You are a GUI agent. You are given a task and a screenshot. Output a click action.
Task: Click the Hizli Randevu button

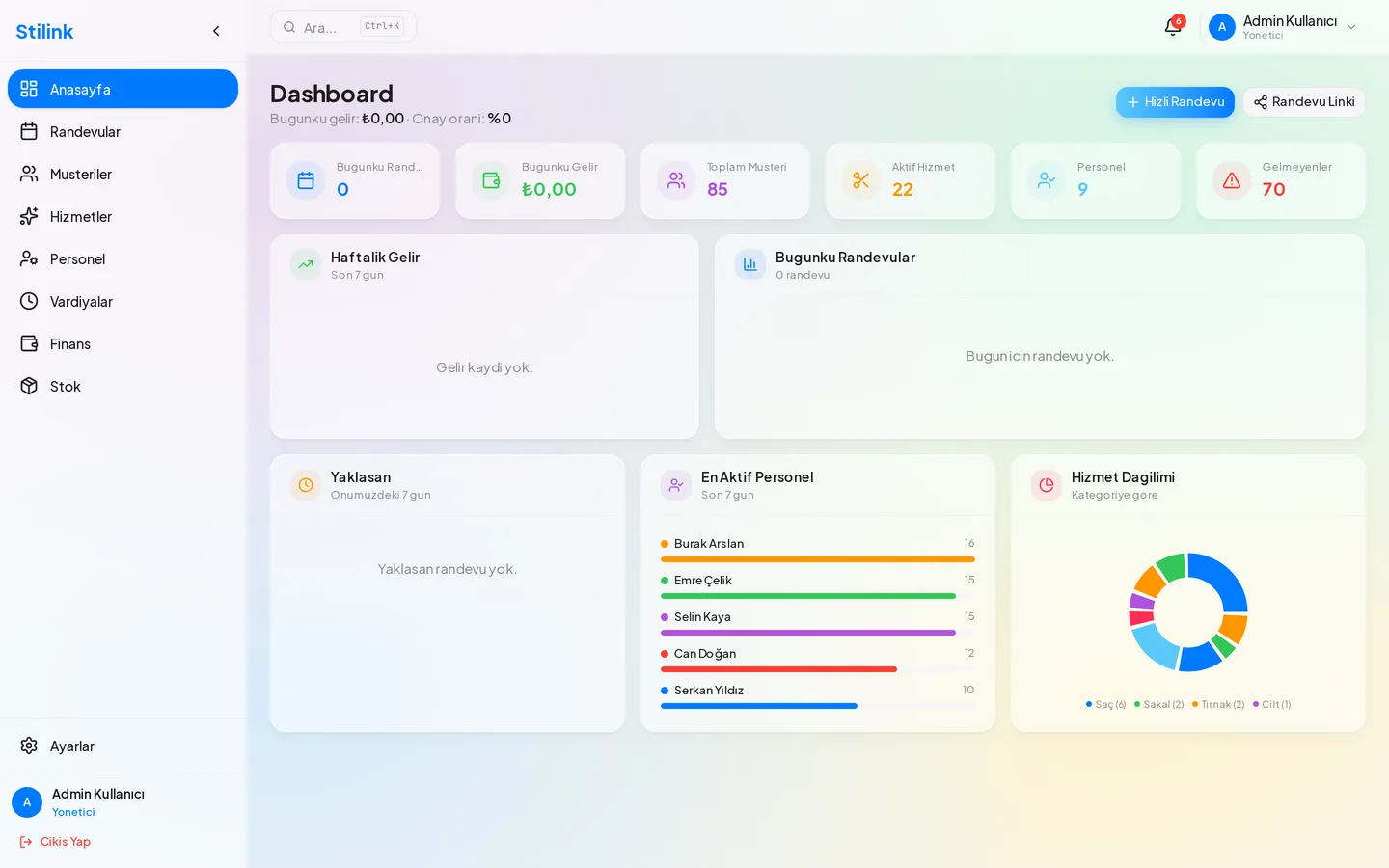1175,102
